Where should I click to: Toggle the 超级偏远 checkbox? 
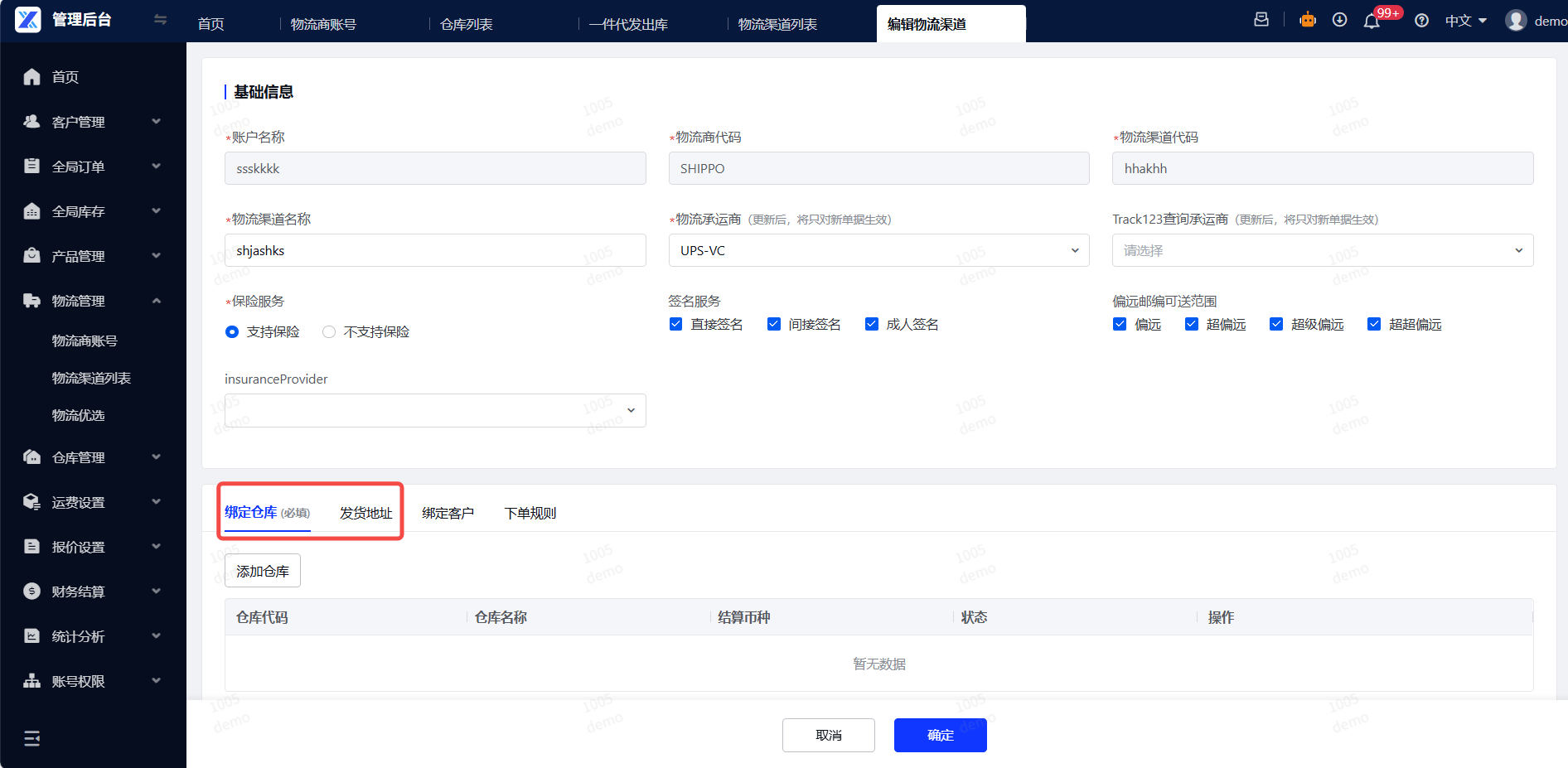pyautogui.click(x=1276, y=324)
